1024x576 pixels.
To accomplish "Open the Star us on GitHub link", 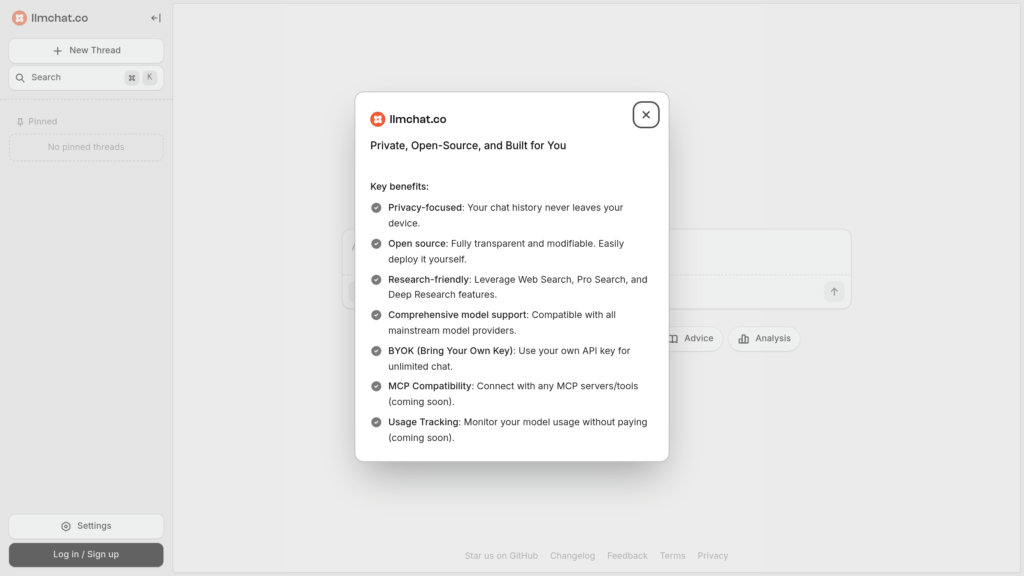I will click(x=501, y=556).
